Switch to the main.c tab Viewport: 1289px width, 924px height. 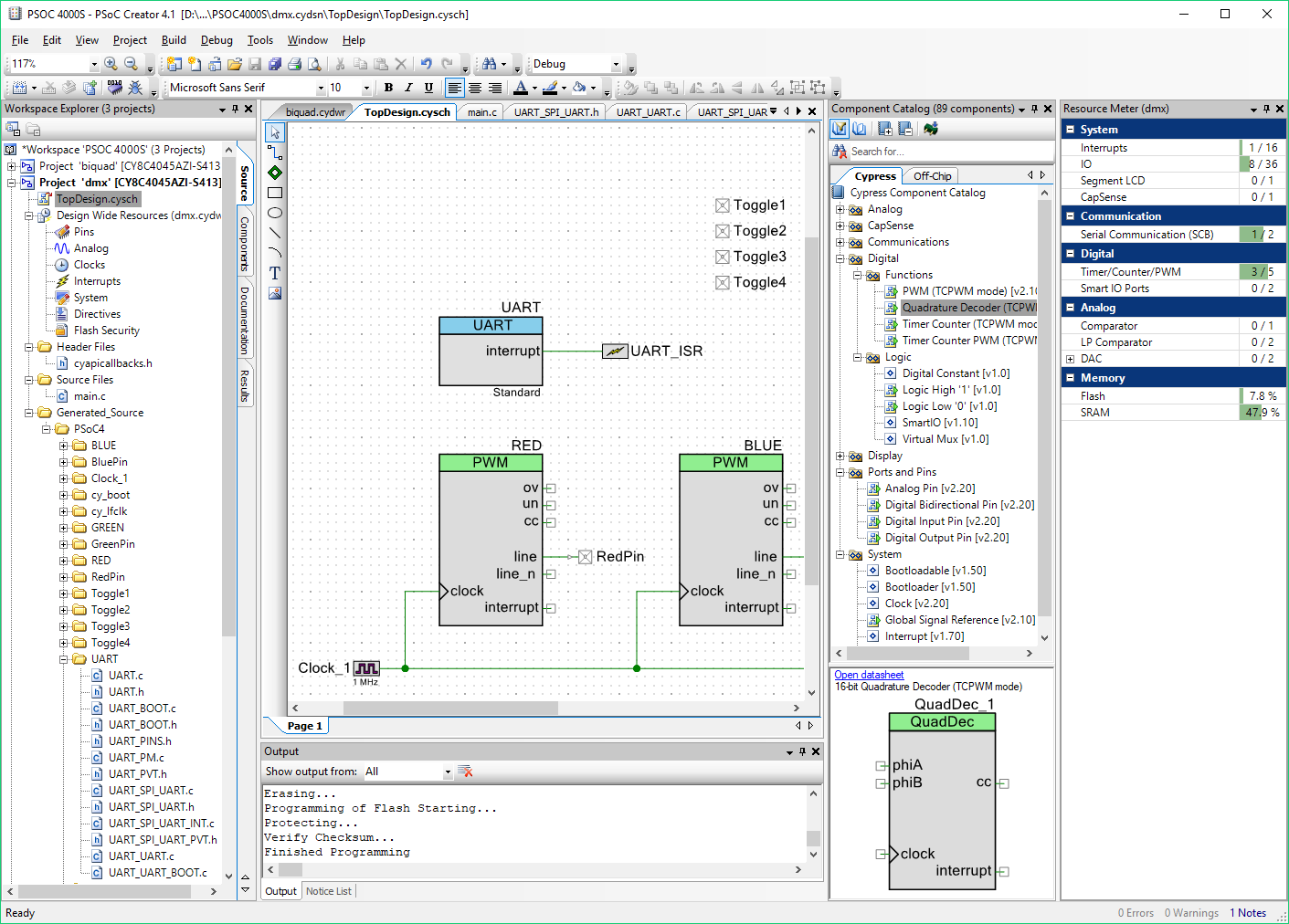482,112
